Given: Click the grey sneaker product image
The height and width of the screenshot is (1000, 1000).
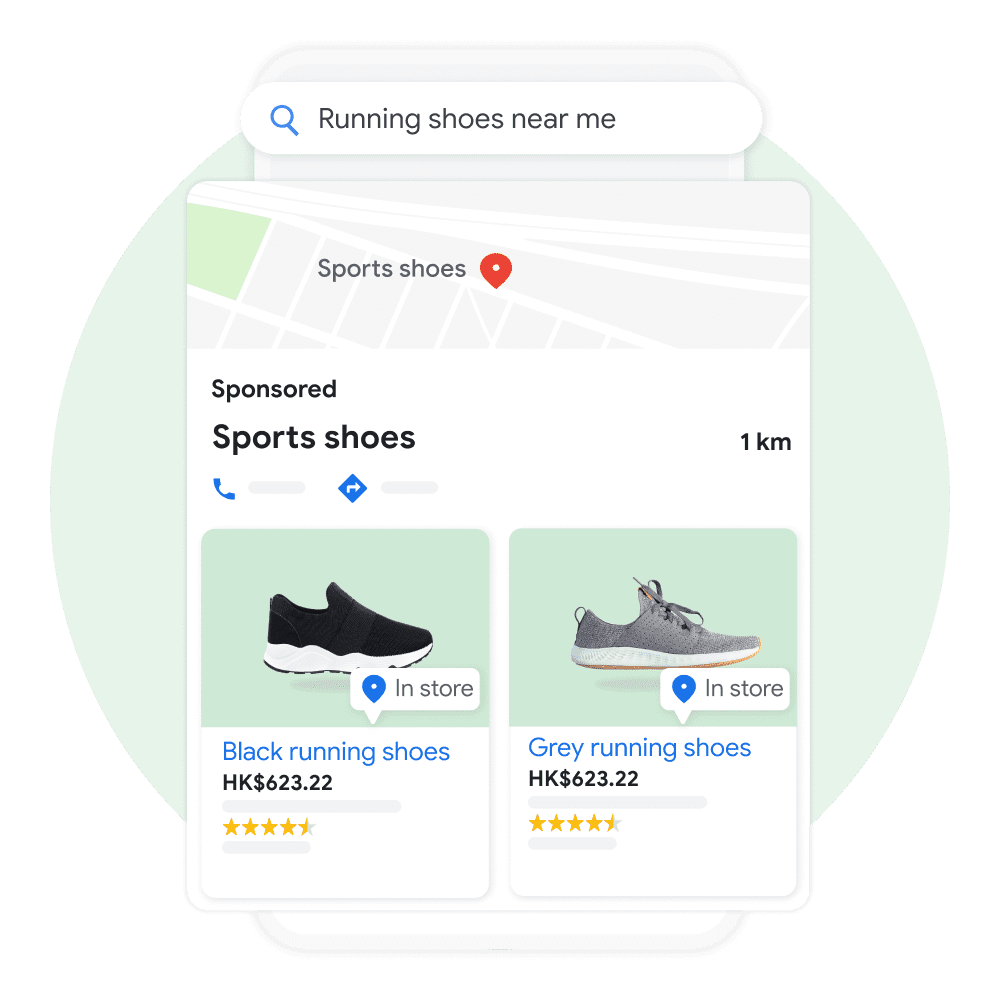Looking at the screenshot, I should pos(666,623).
